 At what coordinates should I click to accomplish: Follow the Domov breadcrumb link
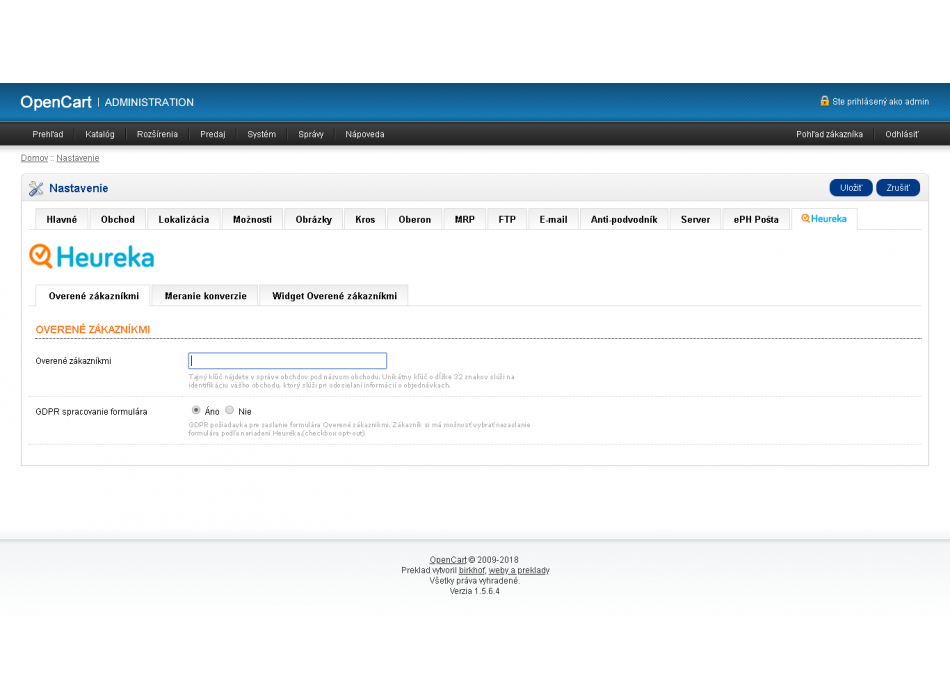[35, 158]
